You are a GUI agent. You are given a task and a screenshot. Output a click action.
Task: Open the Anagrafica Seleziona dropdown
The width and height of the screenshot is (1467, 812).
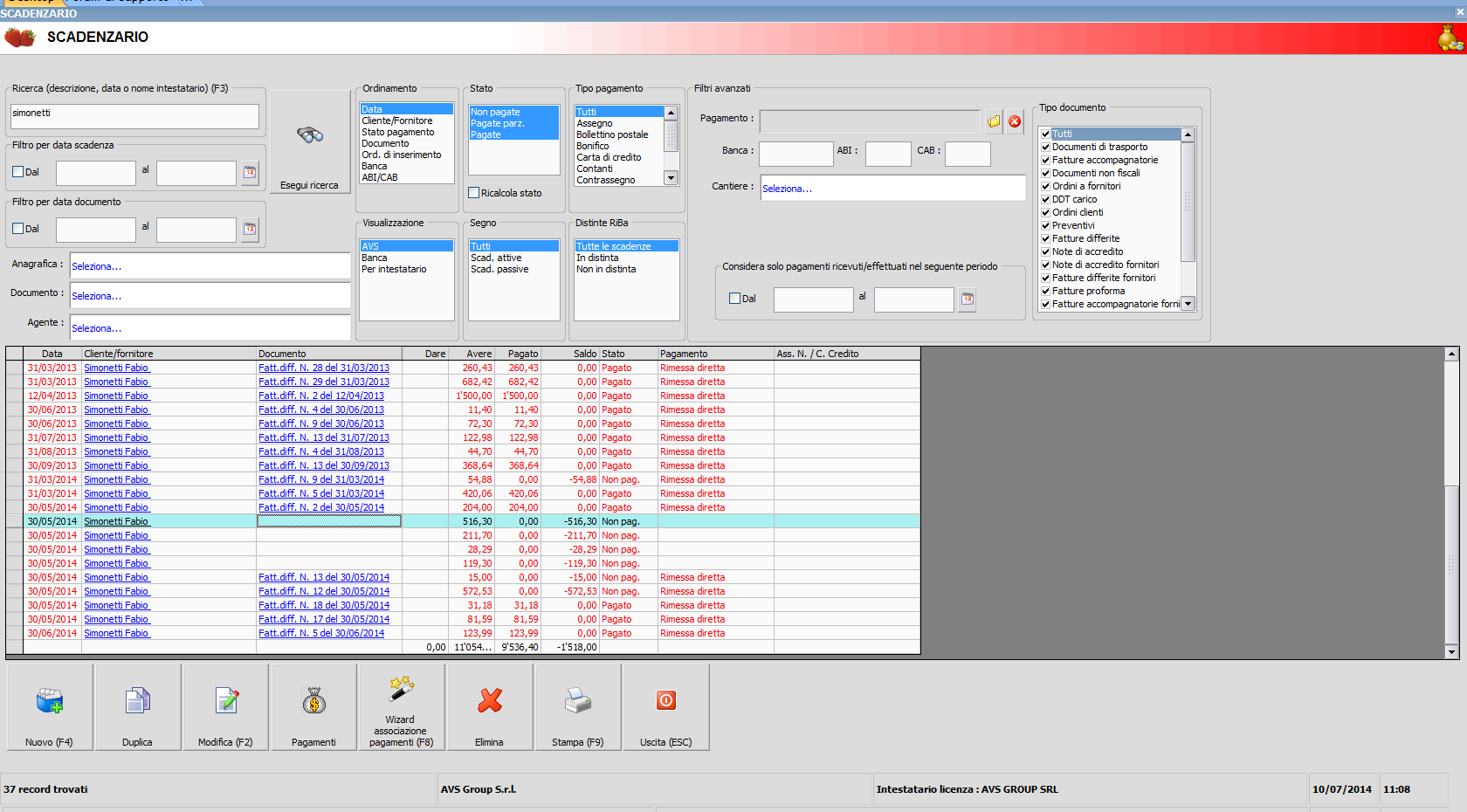click(x=210, y=266)
